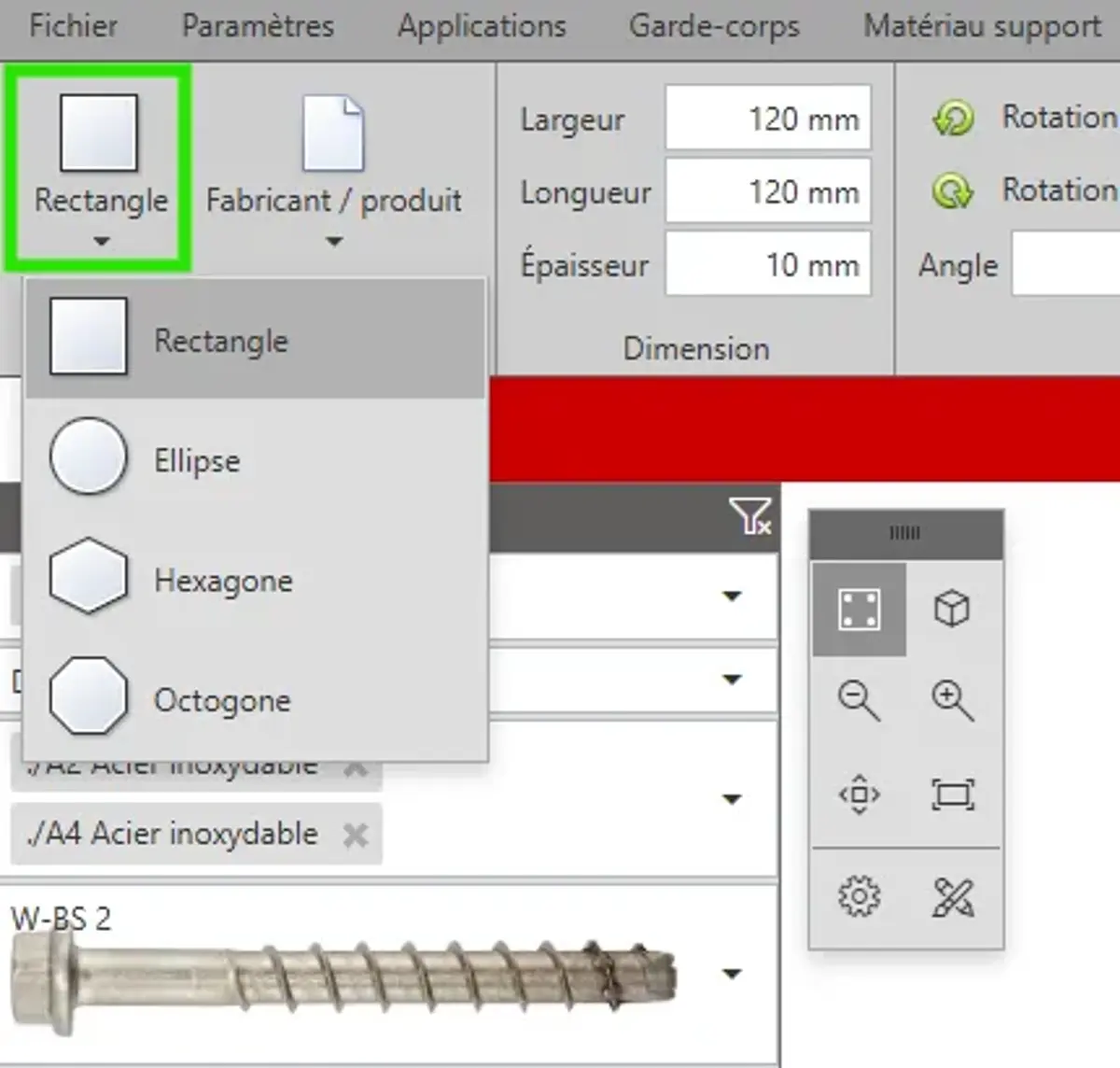Screen dimensions: 1120x1068
Task: Open the Rectangle plate shape button
Action: [x=99, y=167]
